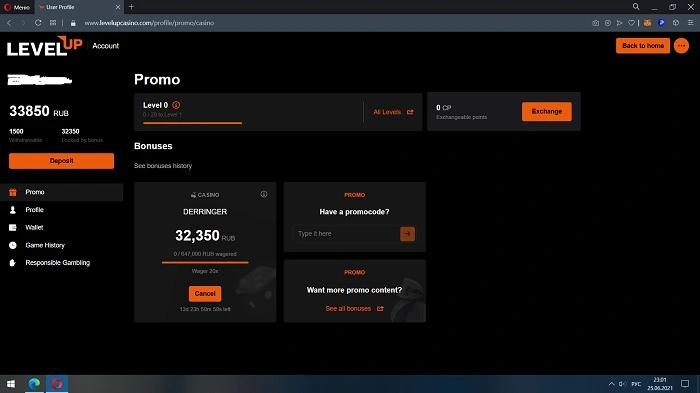The width and height of the screenshot is (700, 393).
Task: Cancel the DERRINGER bonus
Action: [205, 293]
